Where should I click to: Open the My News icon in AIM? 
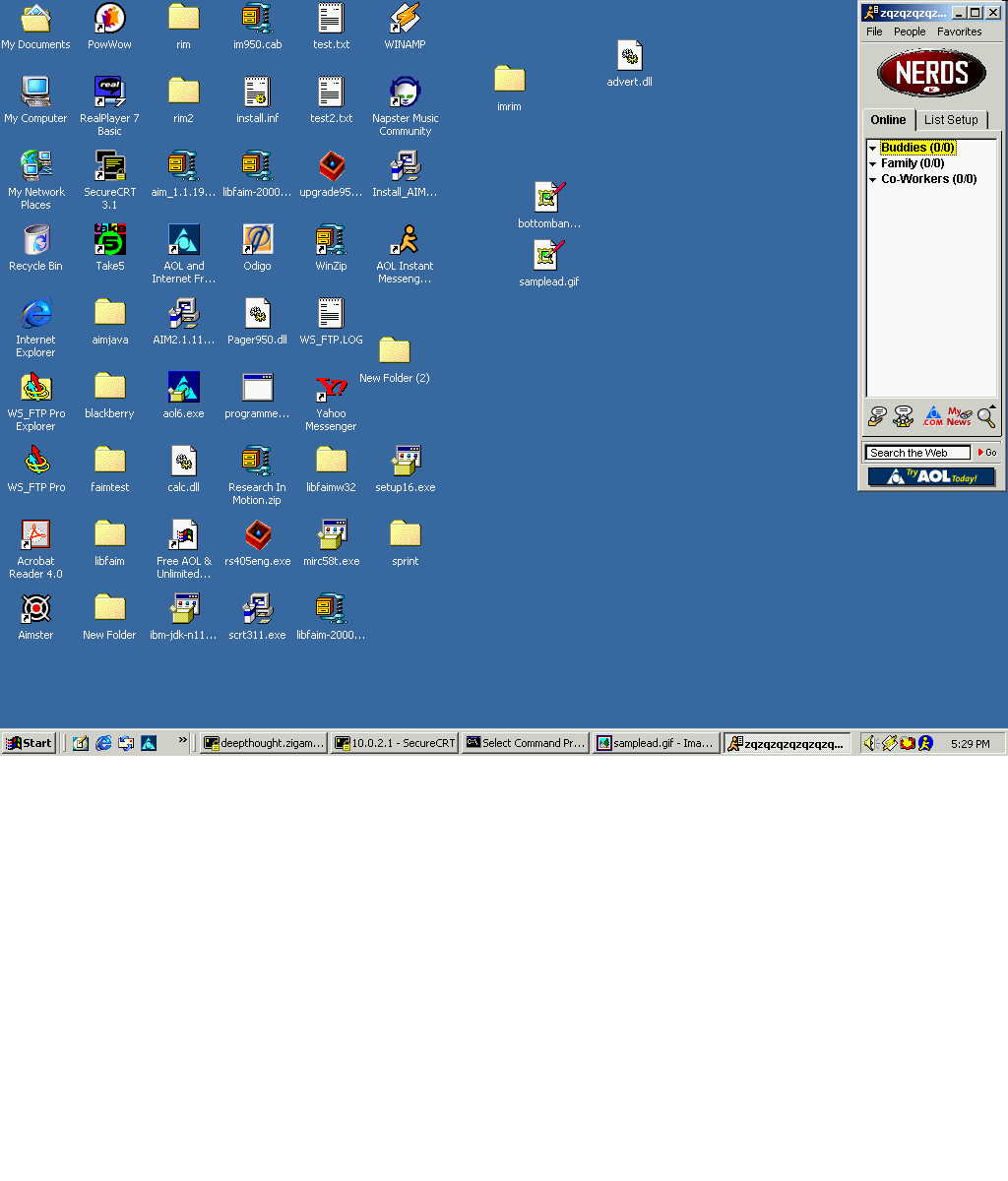tap(959, 416)
